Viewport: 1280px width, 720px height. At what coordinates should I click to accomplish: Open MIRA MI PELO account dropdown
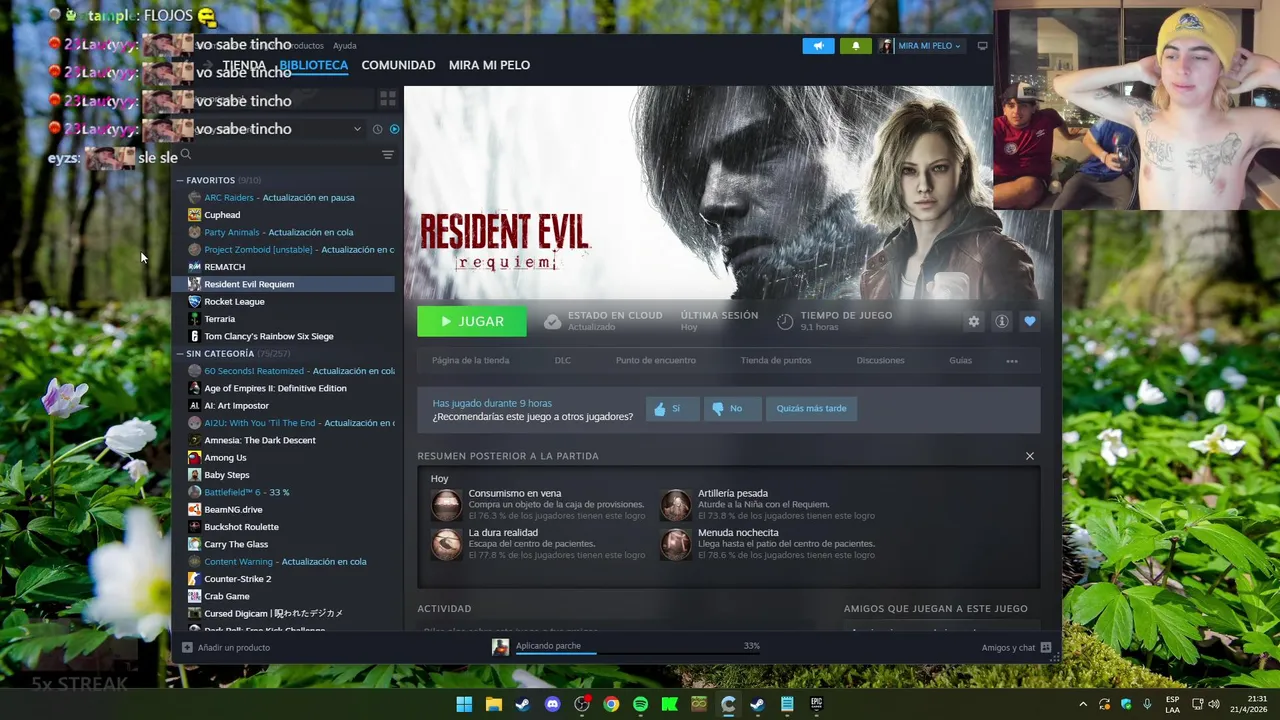(921, 46)
